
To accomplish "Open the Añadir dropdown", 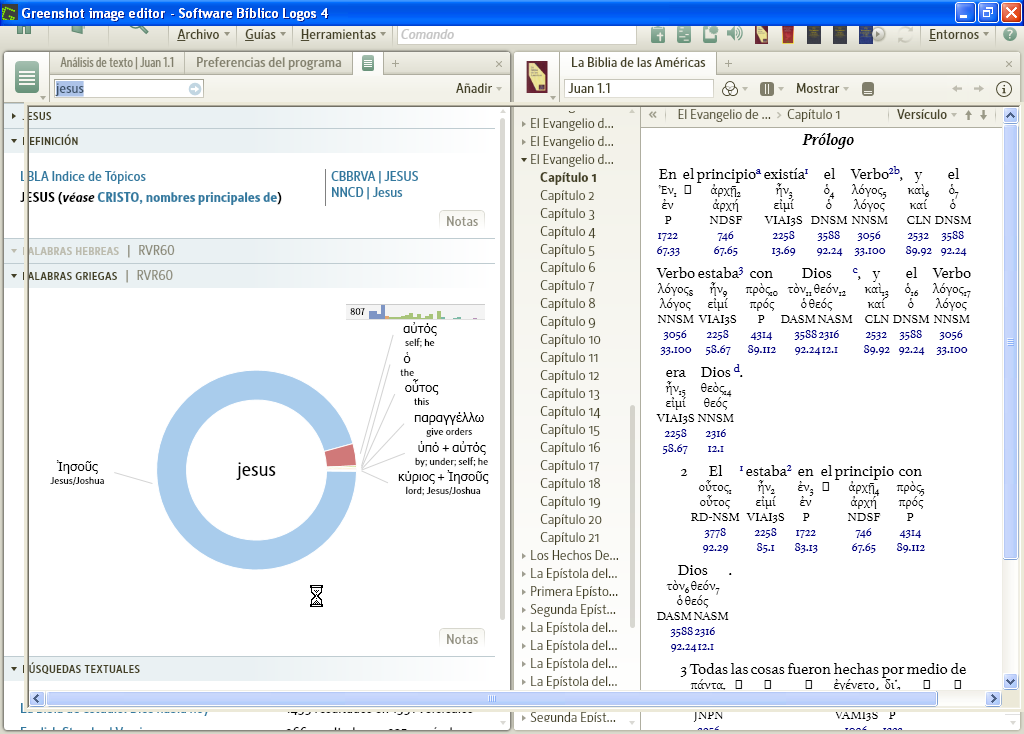I will pos(479,89).
